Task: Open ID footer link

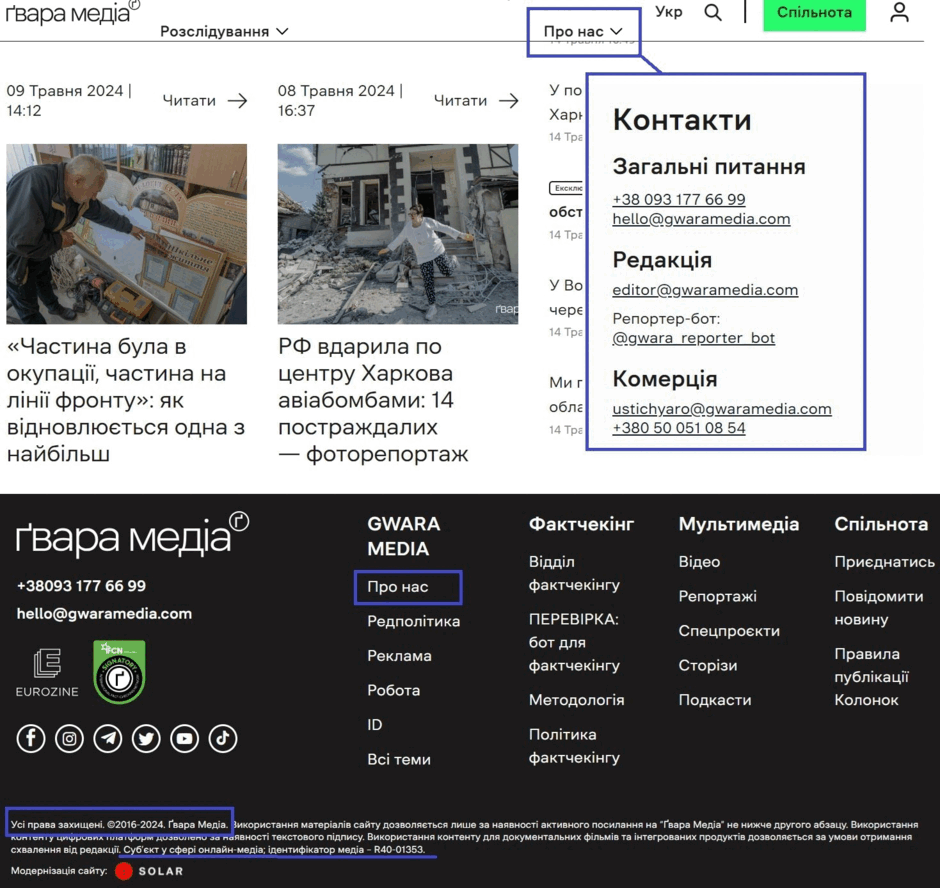Action: pyautogui.click(x=375, y=725)
